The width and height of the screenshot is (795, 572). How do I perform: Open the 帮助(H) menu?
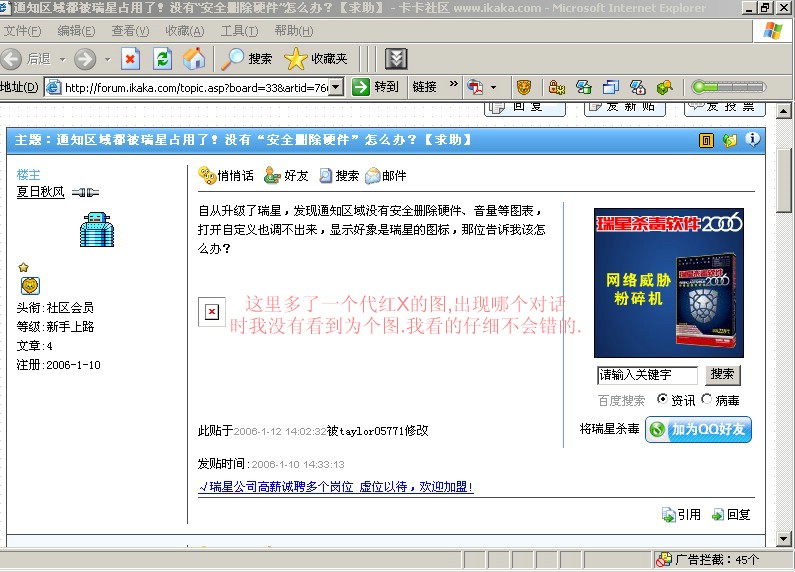294,31
